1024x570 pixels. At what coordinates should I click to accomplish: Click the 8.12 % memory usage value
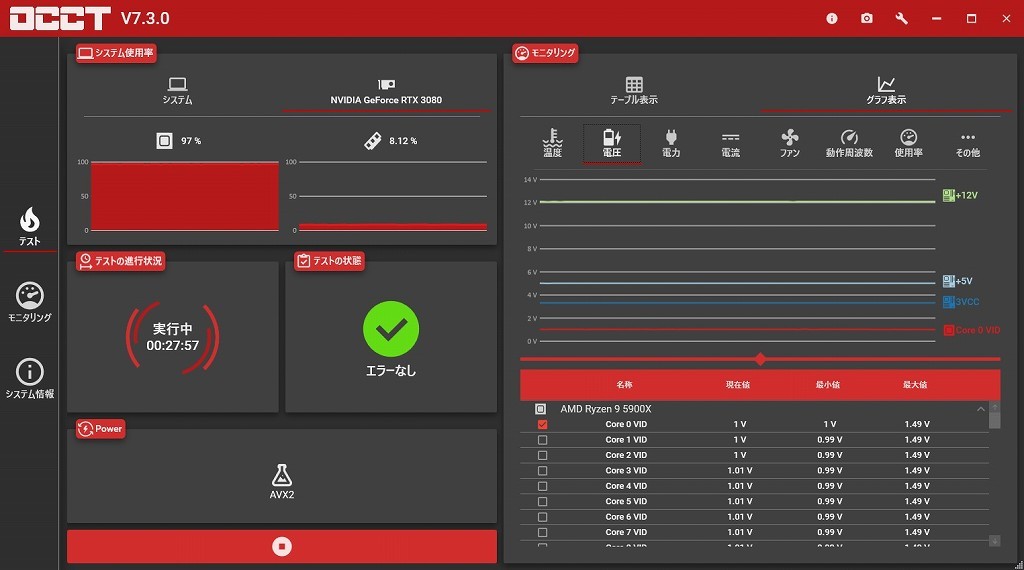(403, 141)
